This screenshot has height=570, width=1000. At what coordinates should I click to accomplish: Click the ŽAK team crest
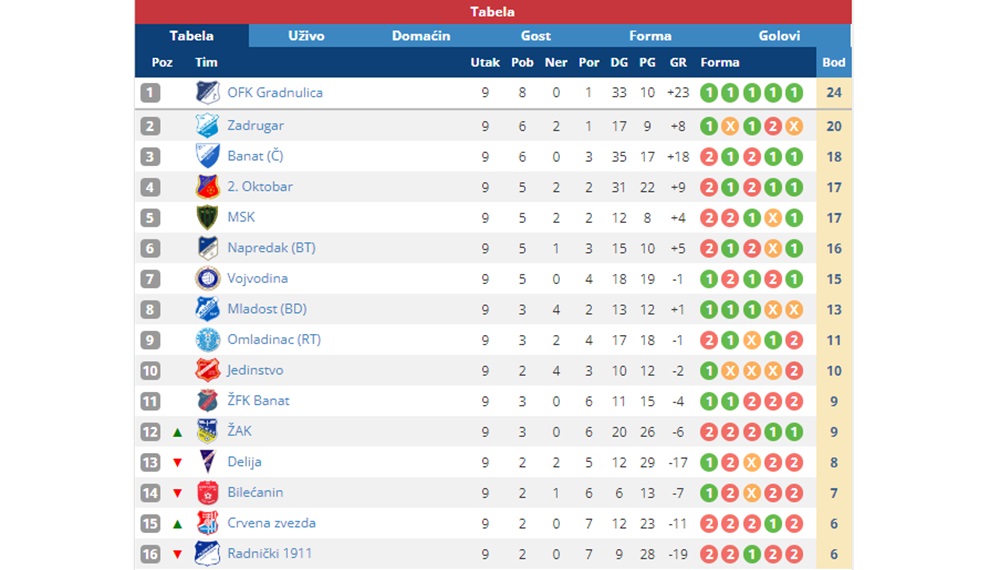pyautogui.click(x=207, y=432)
